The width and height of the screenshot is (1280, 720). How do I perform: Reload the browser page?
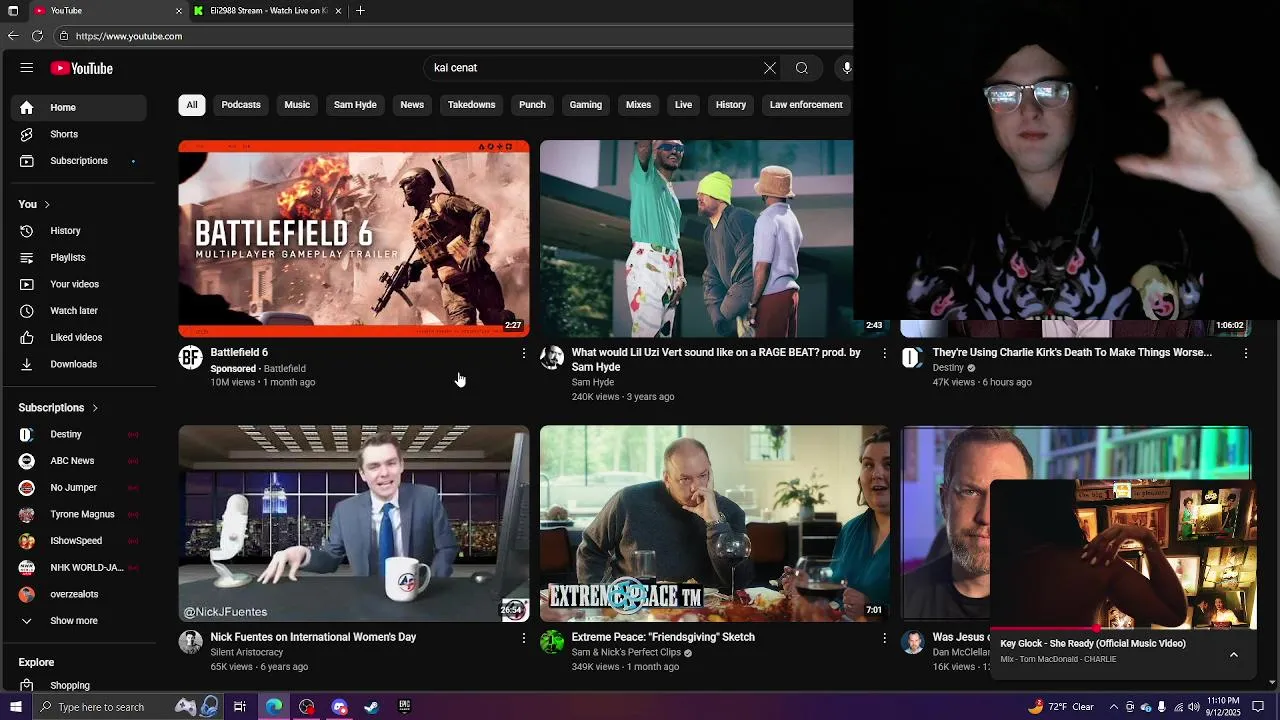click(x=37, y=36)
